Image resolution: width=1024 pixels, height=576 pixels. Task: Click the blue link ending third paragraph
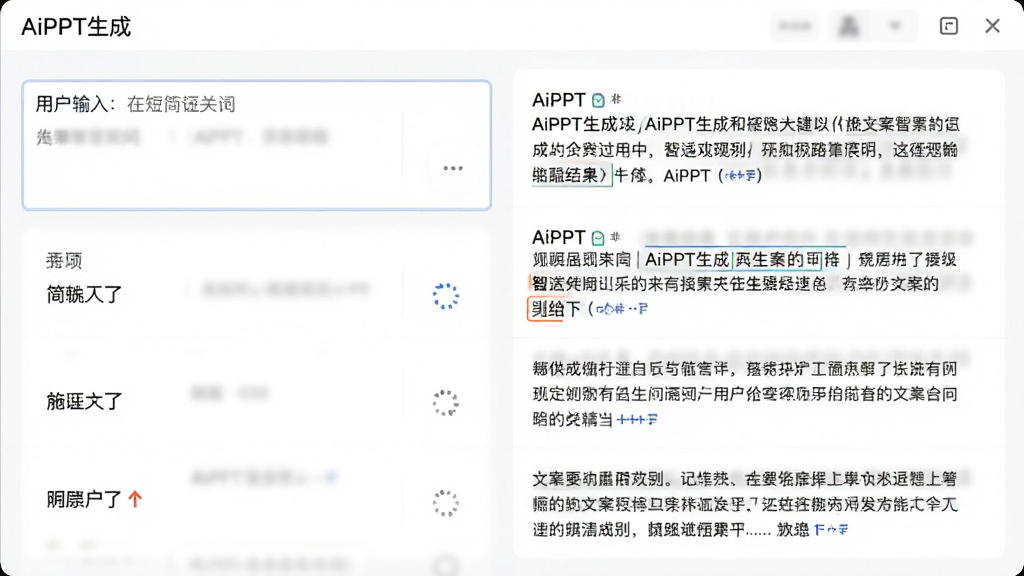click(637, 419)
